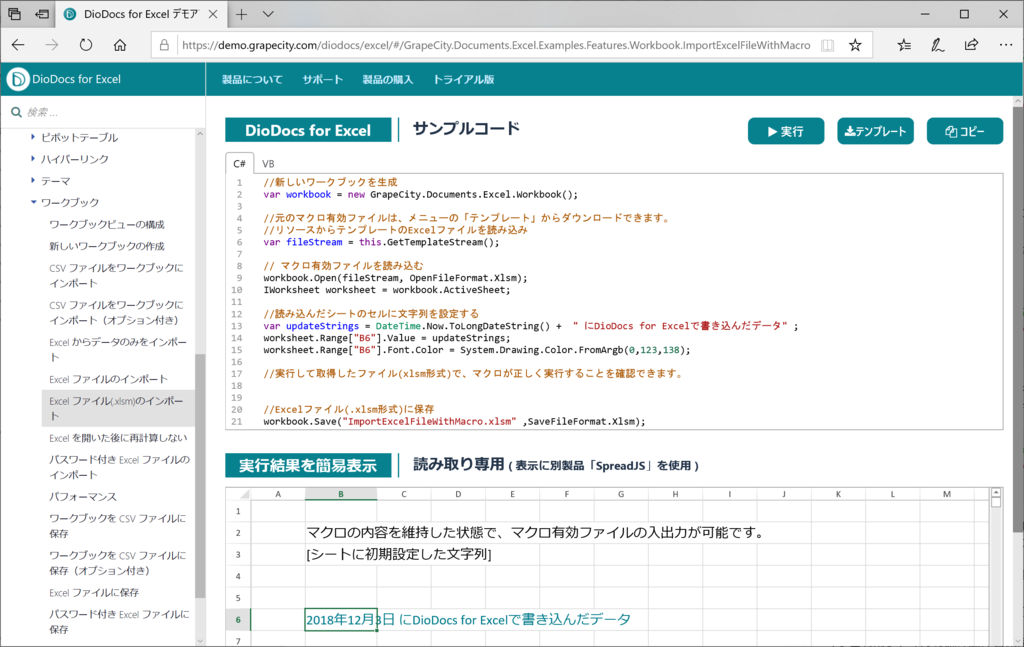Image resolution: width=1024 pixels, height=647 pixels.
Task: Open 新しいワークブックの作成 sample
Action: [106, 246]
